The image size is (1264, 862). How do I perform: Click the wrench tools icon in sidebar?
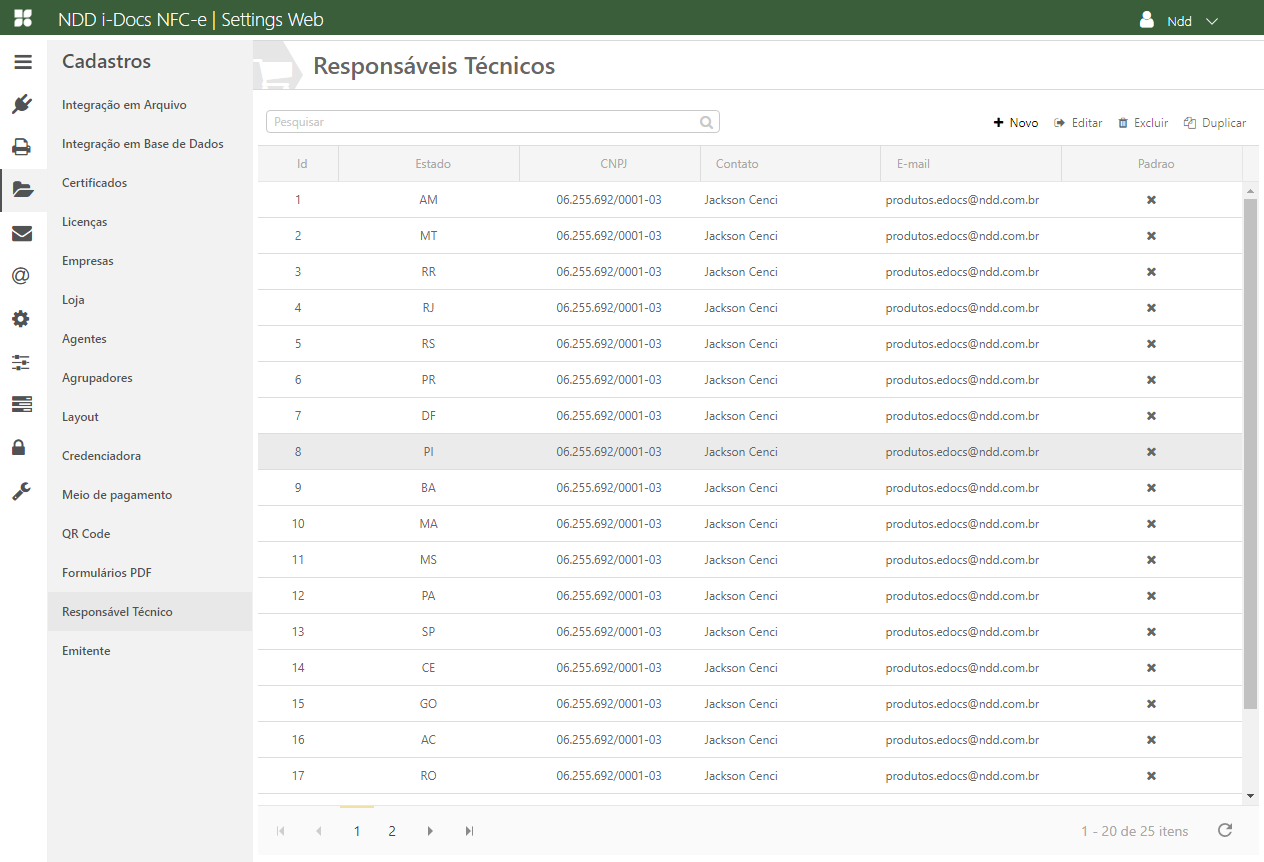pos(21,491)
